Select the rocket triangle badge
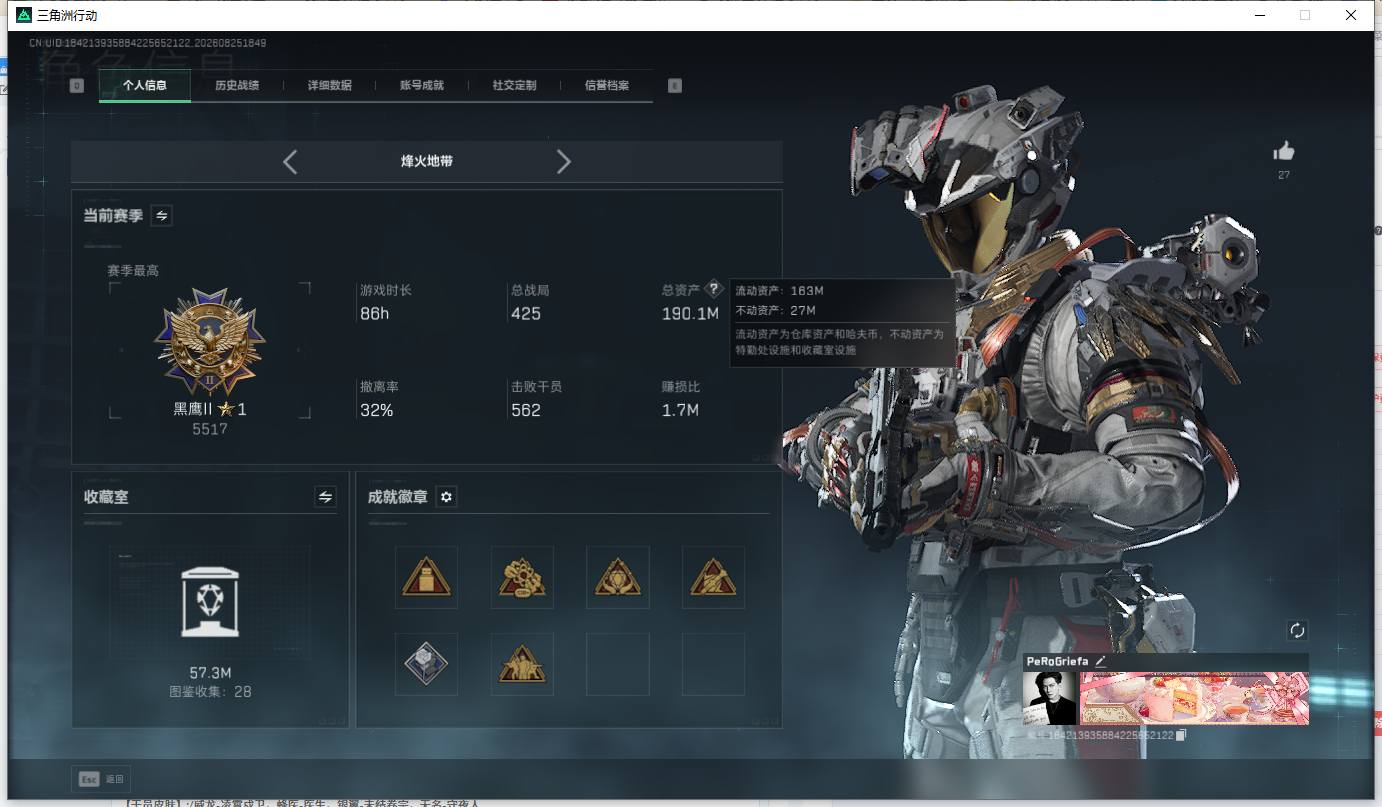 pyautogui.click(x=714, y=577)
